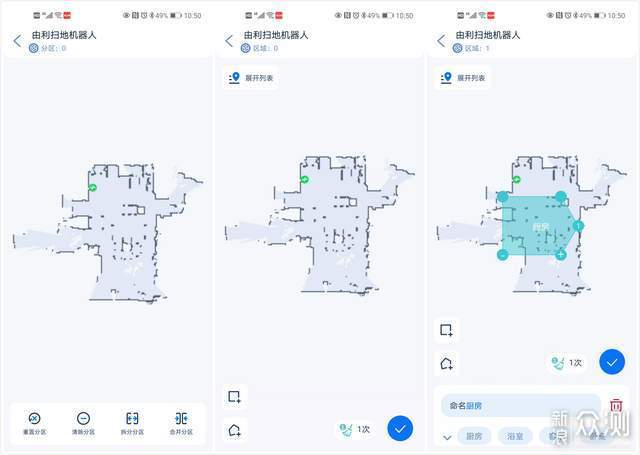Add rectangular zone in right screen
Screen dimensions: 640x455
446,330
